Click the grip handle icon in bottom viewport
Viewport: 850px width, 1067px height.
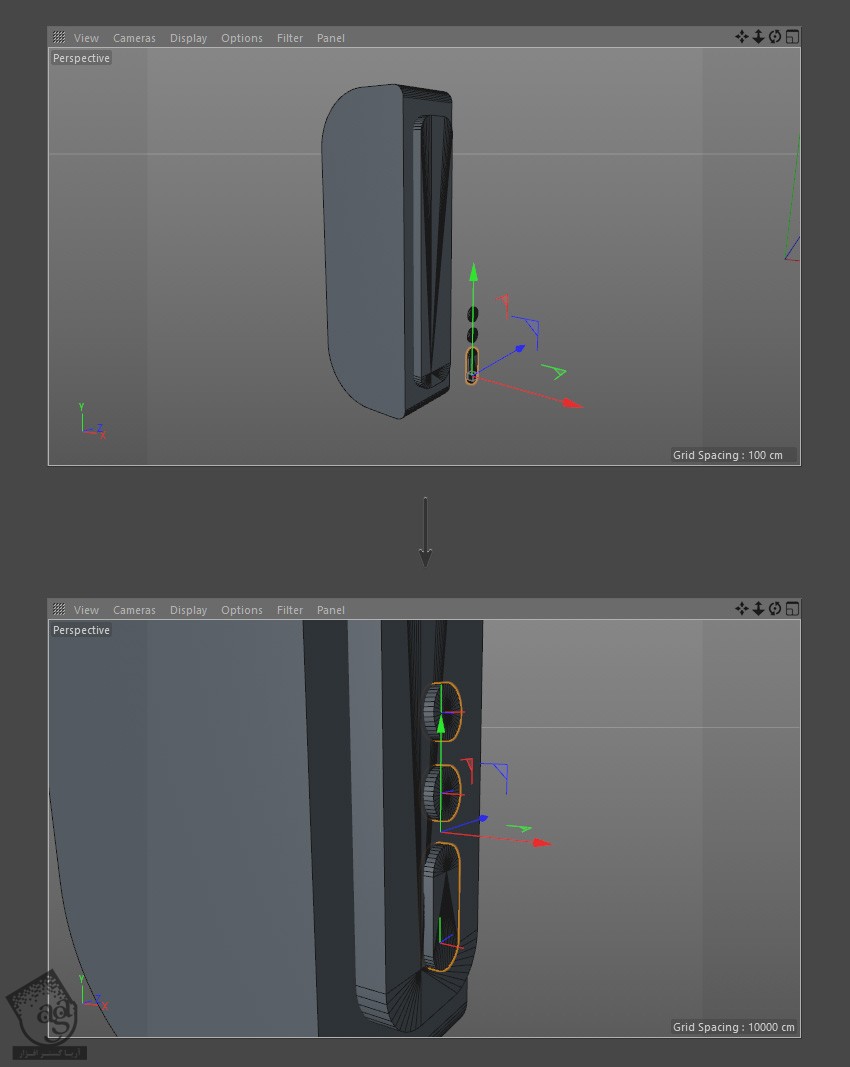coord(59,610)
